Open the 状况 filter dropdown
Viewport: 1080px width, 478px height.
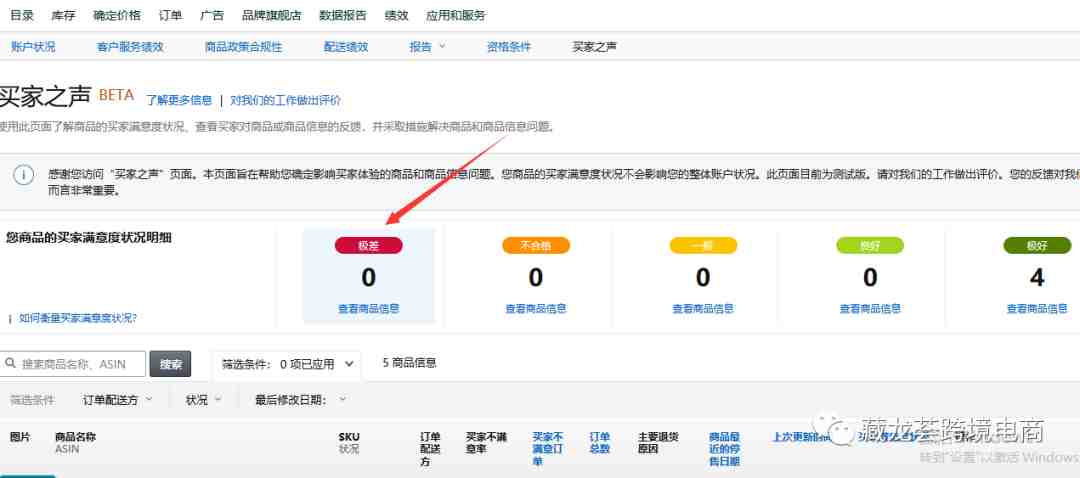pyautogui.click(x=203, y=400)
